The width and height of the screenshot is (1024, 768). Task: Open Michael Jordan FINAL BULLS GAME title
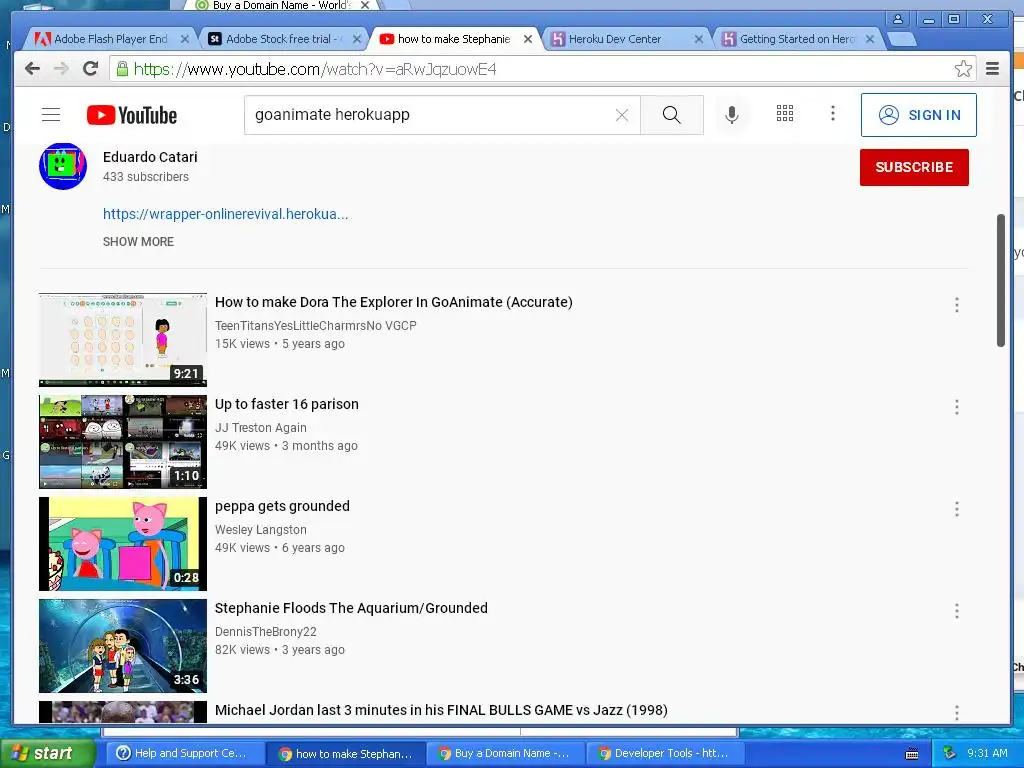click(x=441, y=710)
